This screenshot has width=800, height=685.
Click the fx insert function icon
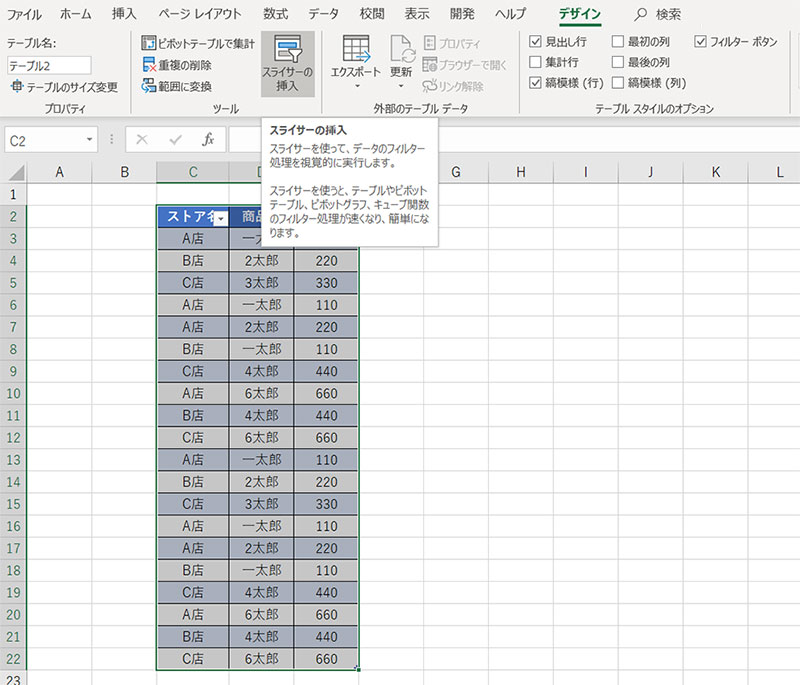pos(208,140)
